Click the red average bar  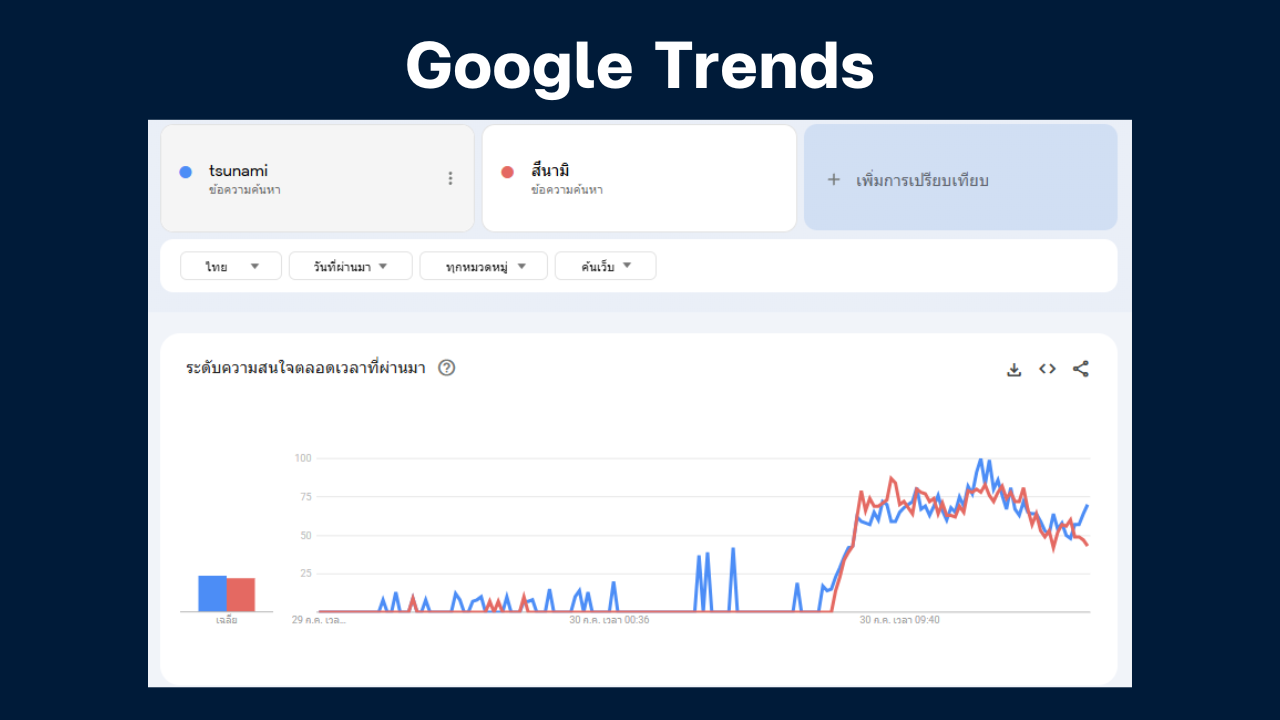pyautogui.click(x=241, y=594)
